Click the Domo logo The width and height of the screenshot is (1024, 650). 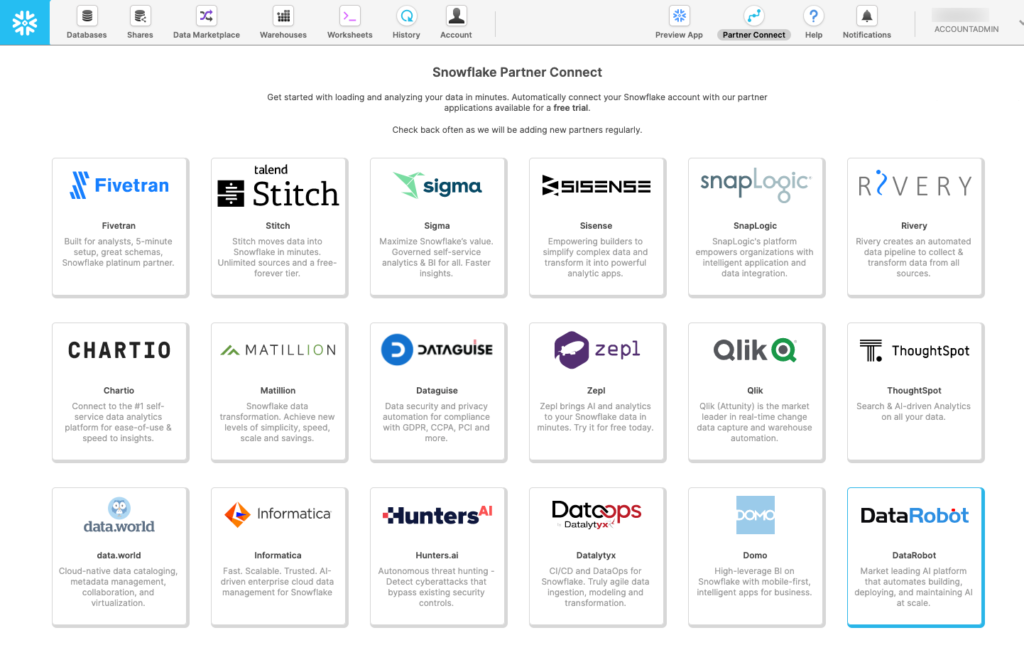tap(755, 515)
